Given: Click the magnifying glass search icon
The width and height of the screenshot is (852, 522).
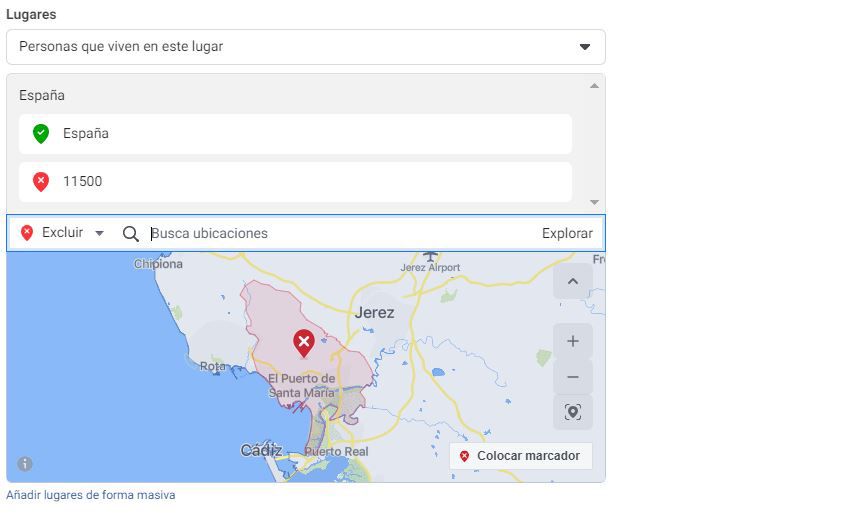Looking at the screenshot, I should coord(130,234).
